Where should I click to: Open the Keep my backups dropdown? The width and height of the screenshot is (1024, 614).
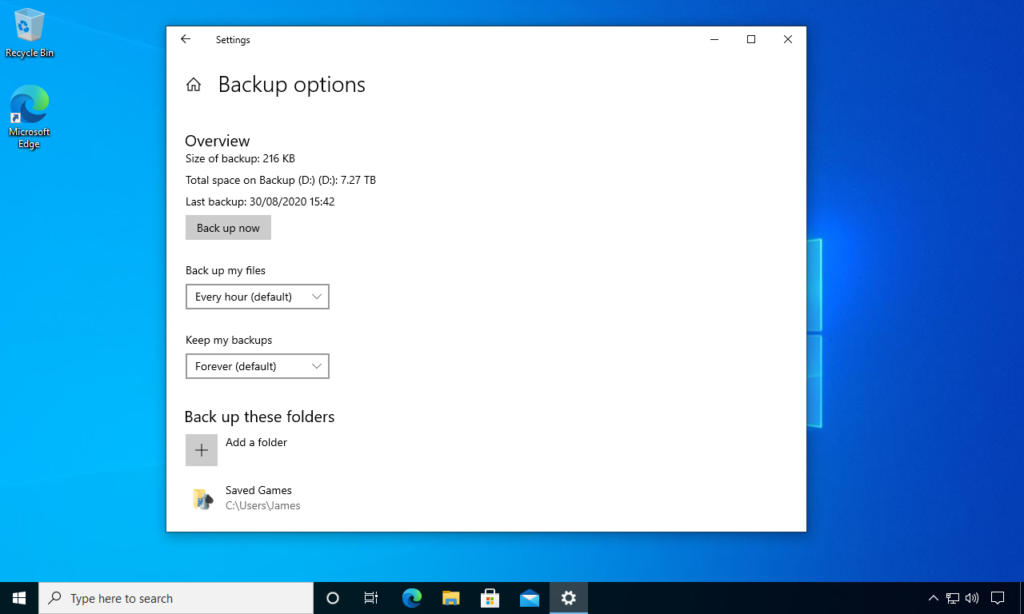pos(257,366)
